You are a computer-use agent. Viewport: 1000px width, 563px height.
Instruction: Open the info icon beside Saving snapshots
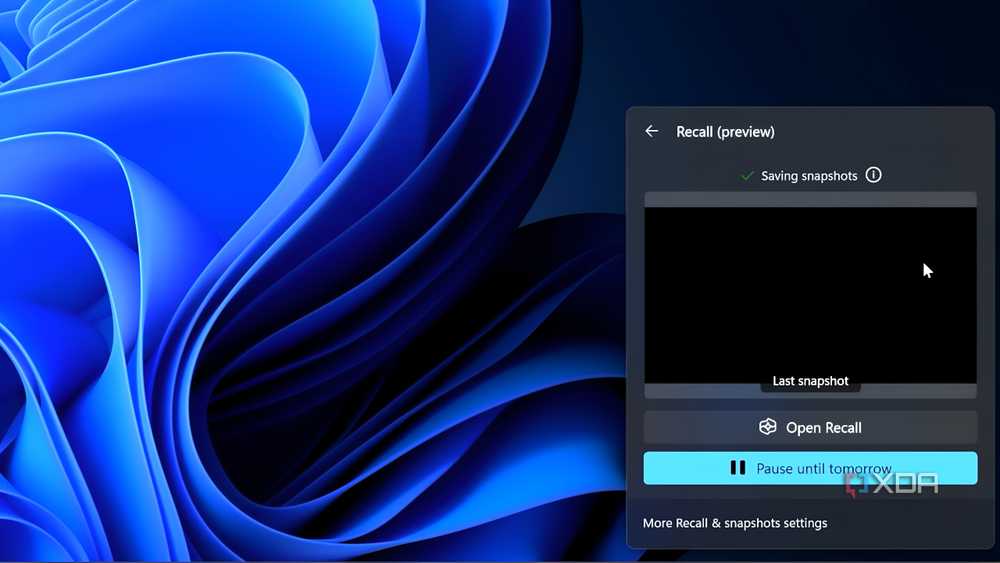coord(873,175)
